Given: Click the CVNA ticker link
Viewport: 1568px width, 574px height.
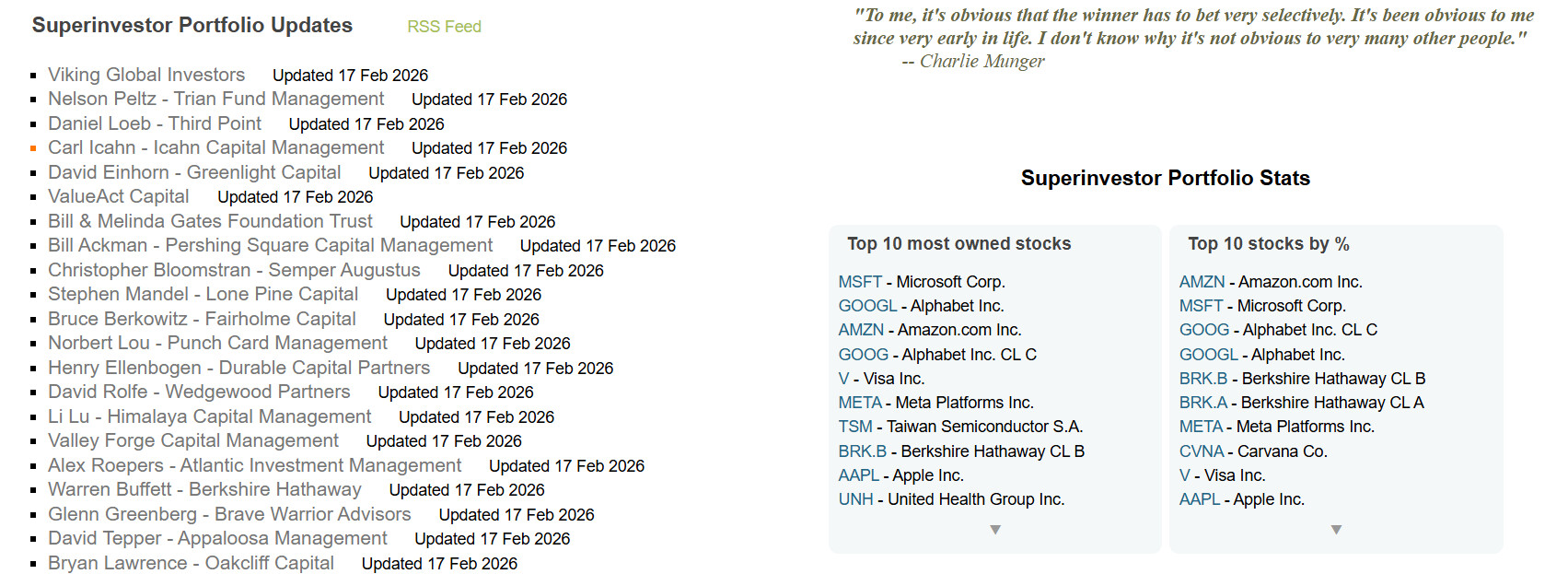Looking at the screenshot, I should click(x=1202, y=451).
